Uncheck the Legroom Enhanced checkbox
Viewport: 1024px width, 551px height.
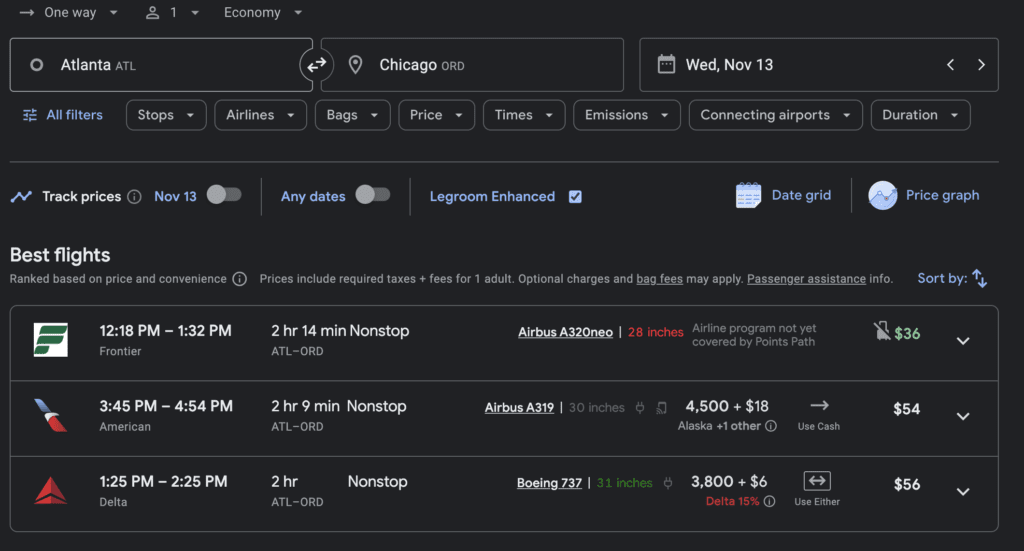click(575, 197)
